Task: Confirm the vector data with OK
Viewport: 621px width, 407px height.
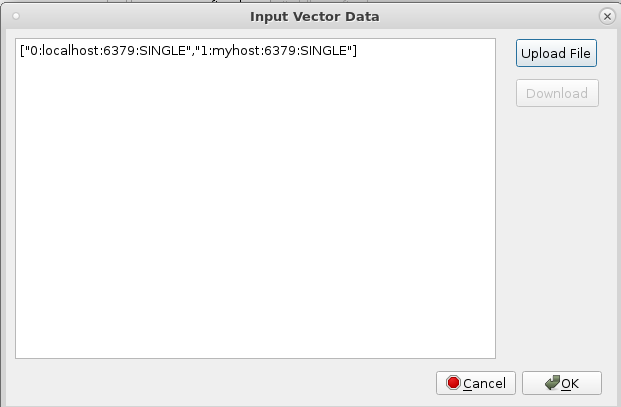Action: [562, 383]
